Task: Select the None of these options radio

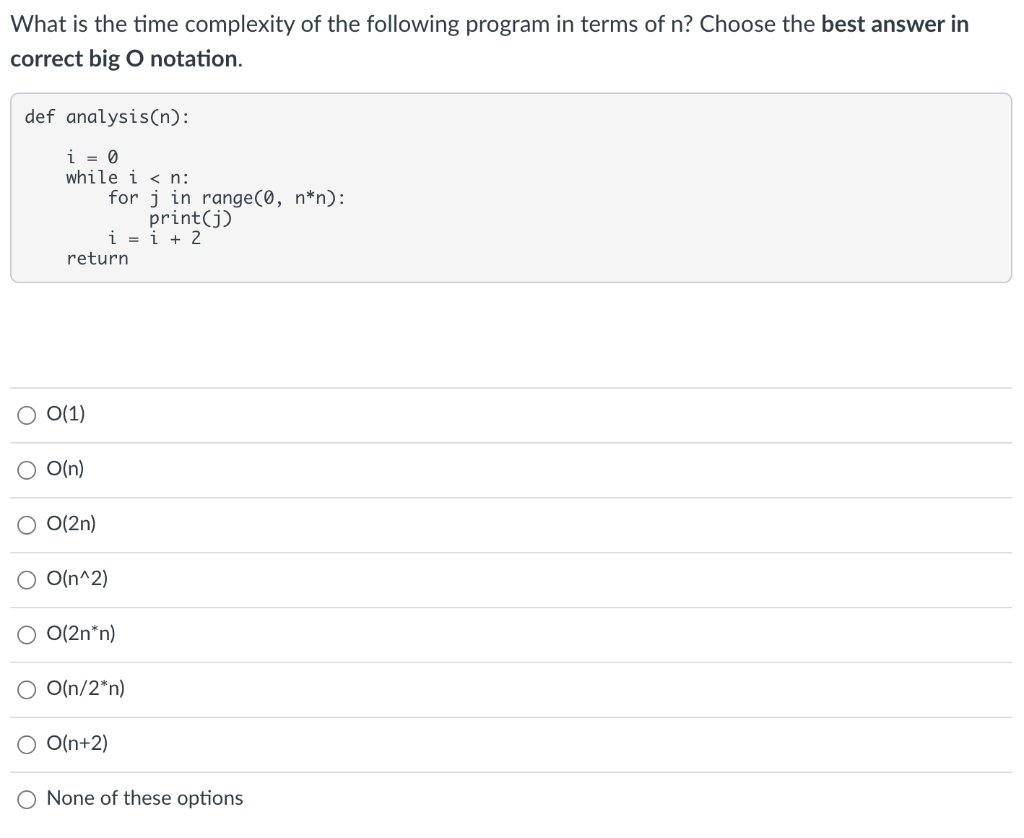Action: click(27, 799)
